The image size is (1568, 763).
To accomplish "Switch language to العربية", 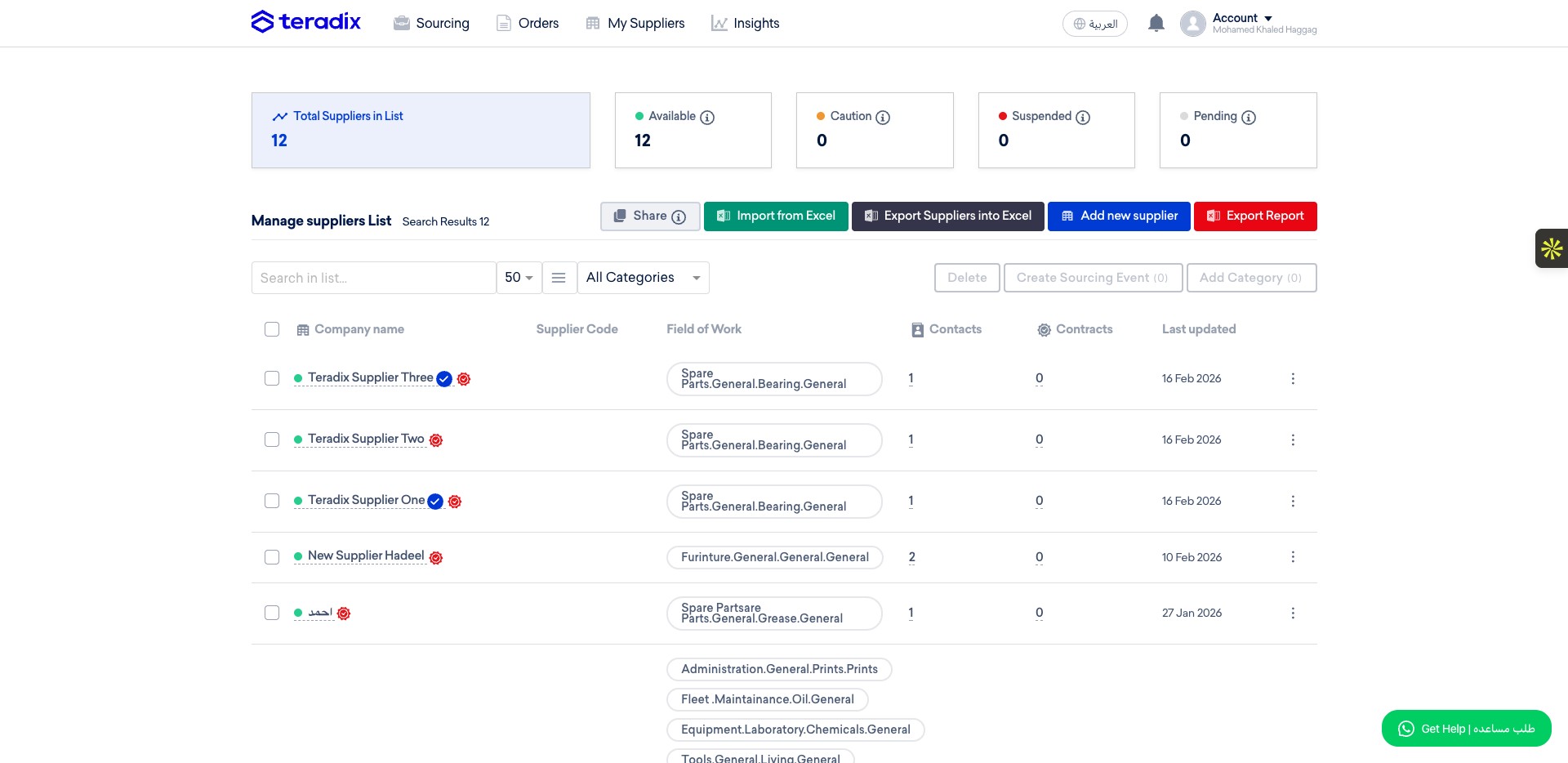I will coord(1094,24).
